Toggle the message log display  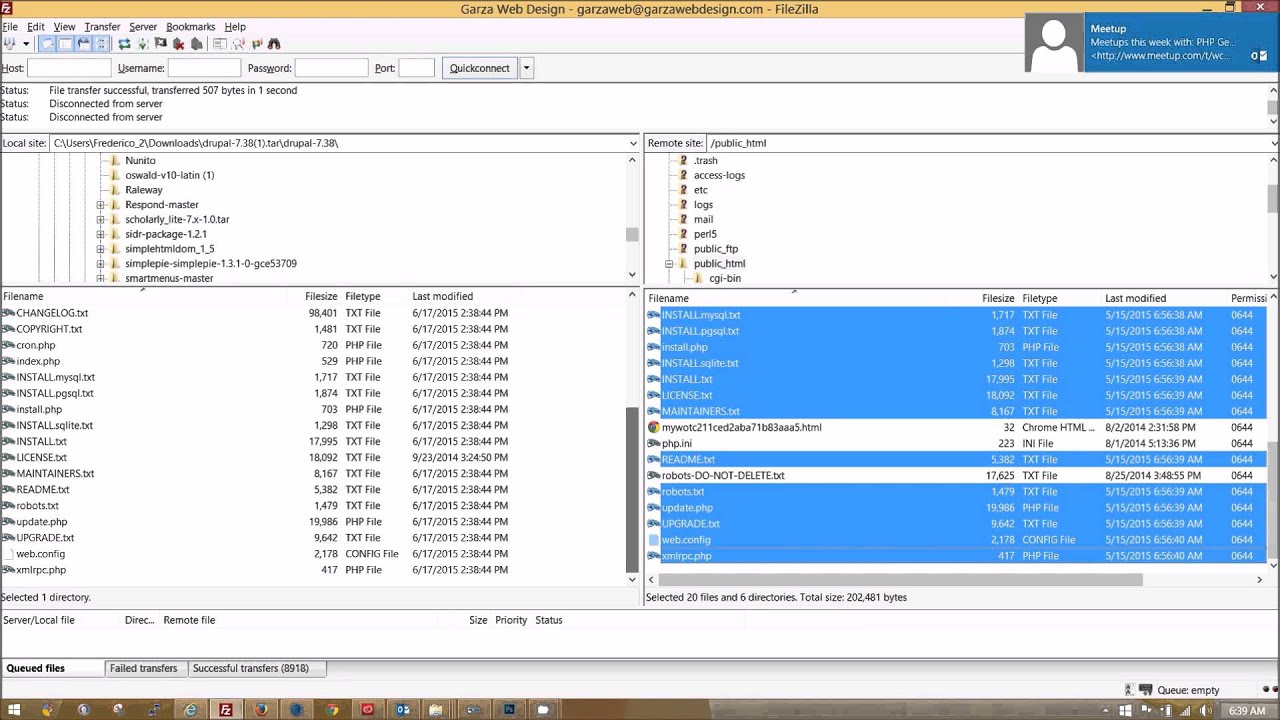pyautogui.click(x=47, y=44)
